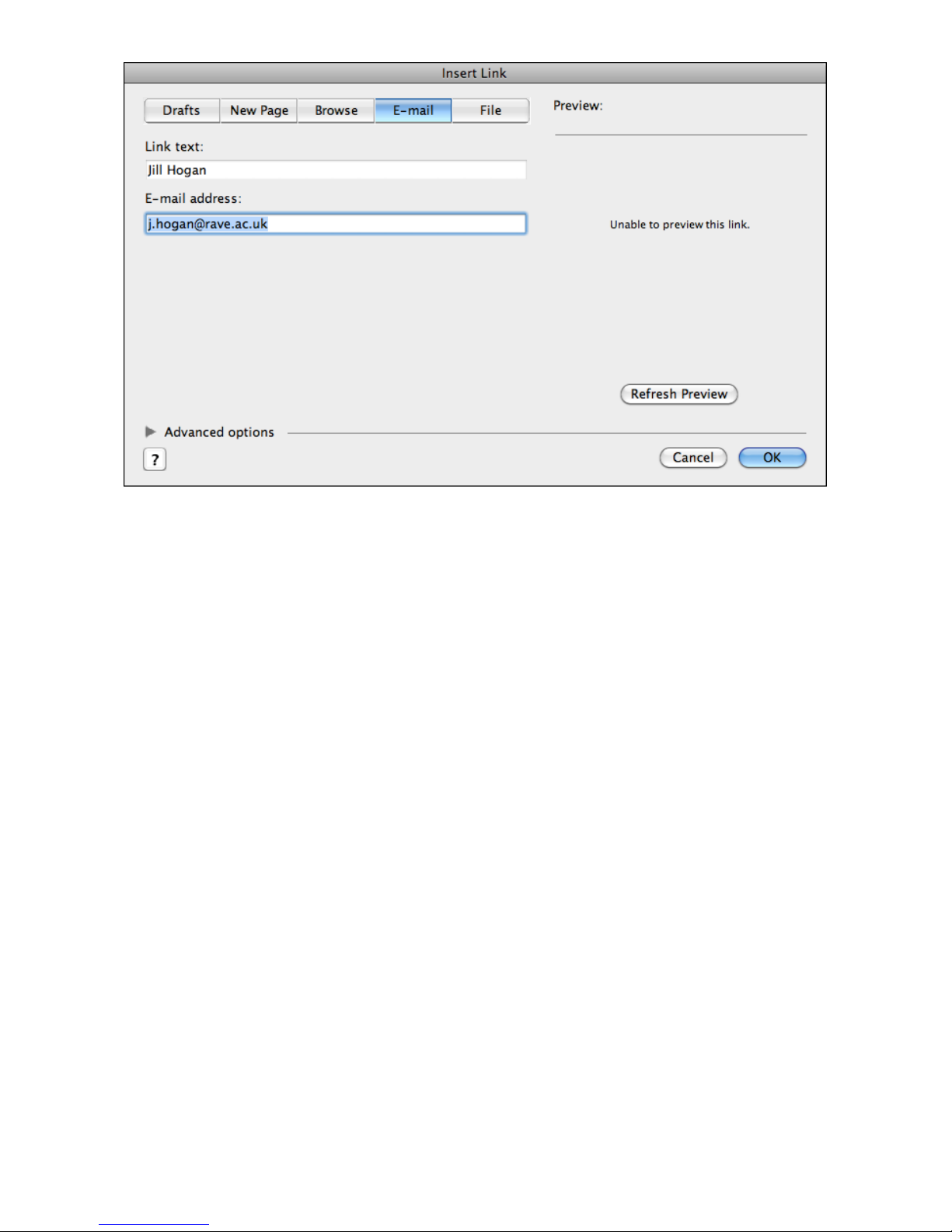Cancel the Insert Link dialog
Image resolution: width=952 pixels, height=1232 pixels.
[x=693, y=458]
